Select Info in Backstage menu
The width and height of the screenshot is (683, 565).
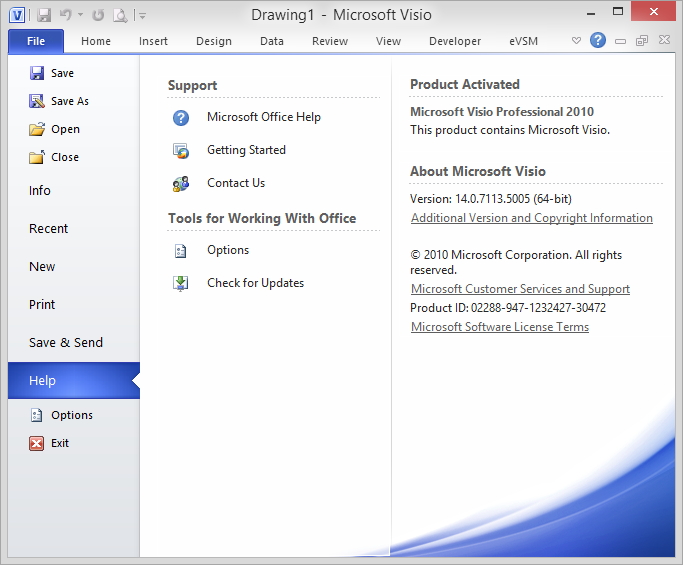[x=40, y=190]
